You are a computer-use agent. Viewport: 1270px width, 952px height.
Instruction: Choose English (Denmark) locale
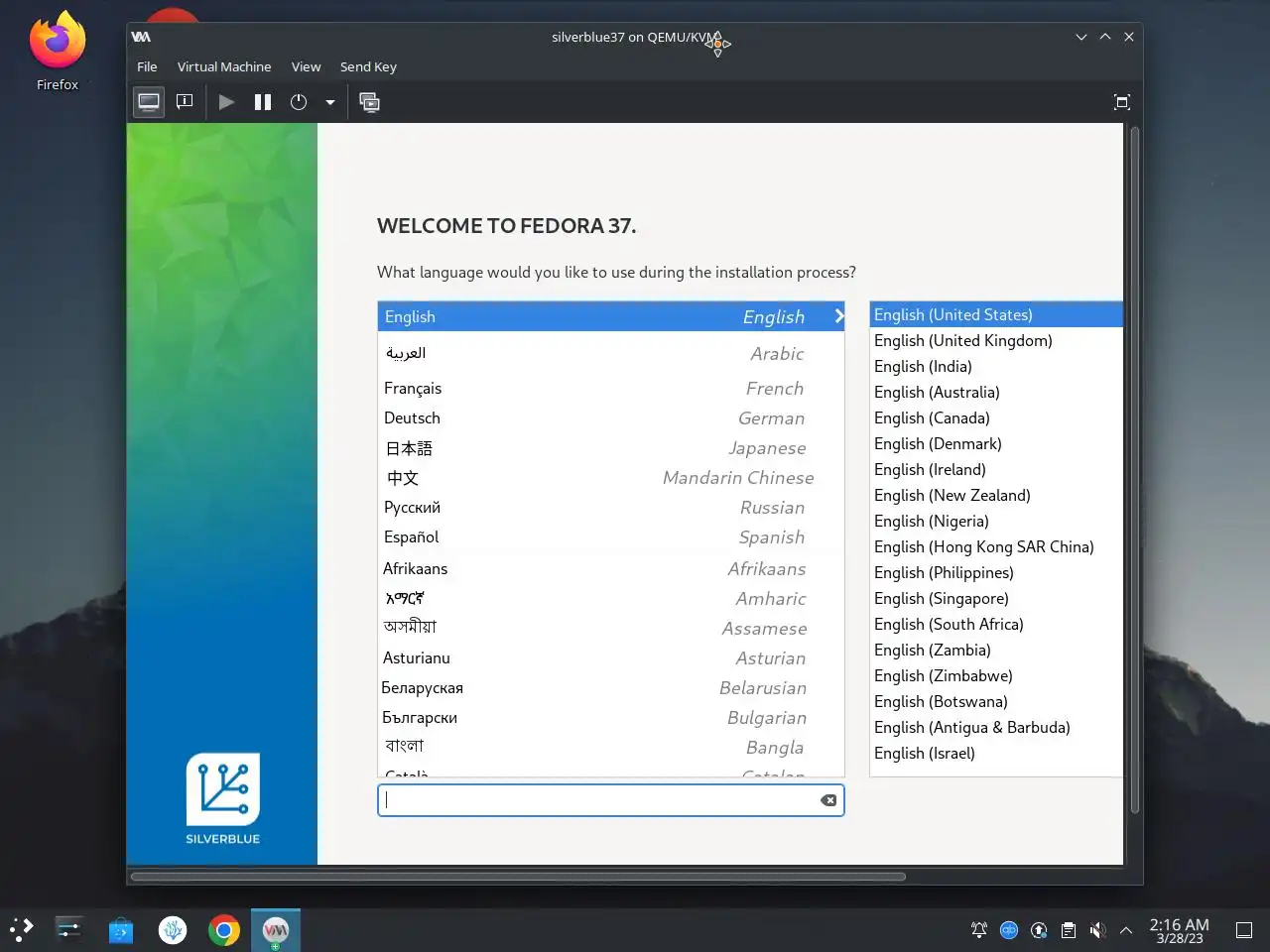pos(996,443)
